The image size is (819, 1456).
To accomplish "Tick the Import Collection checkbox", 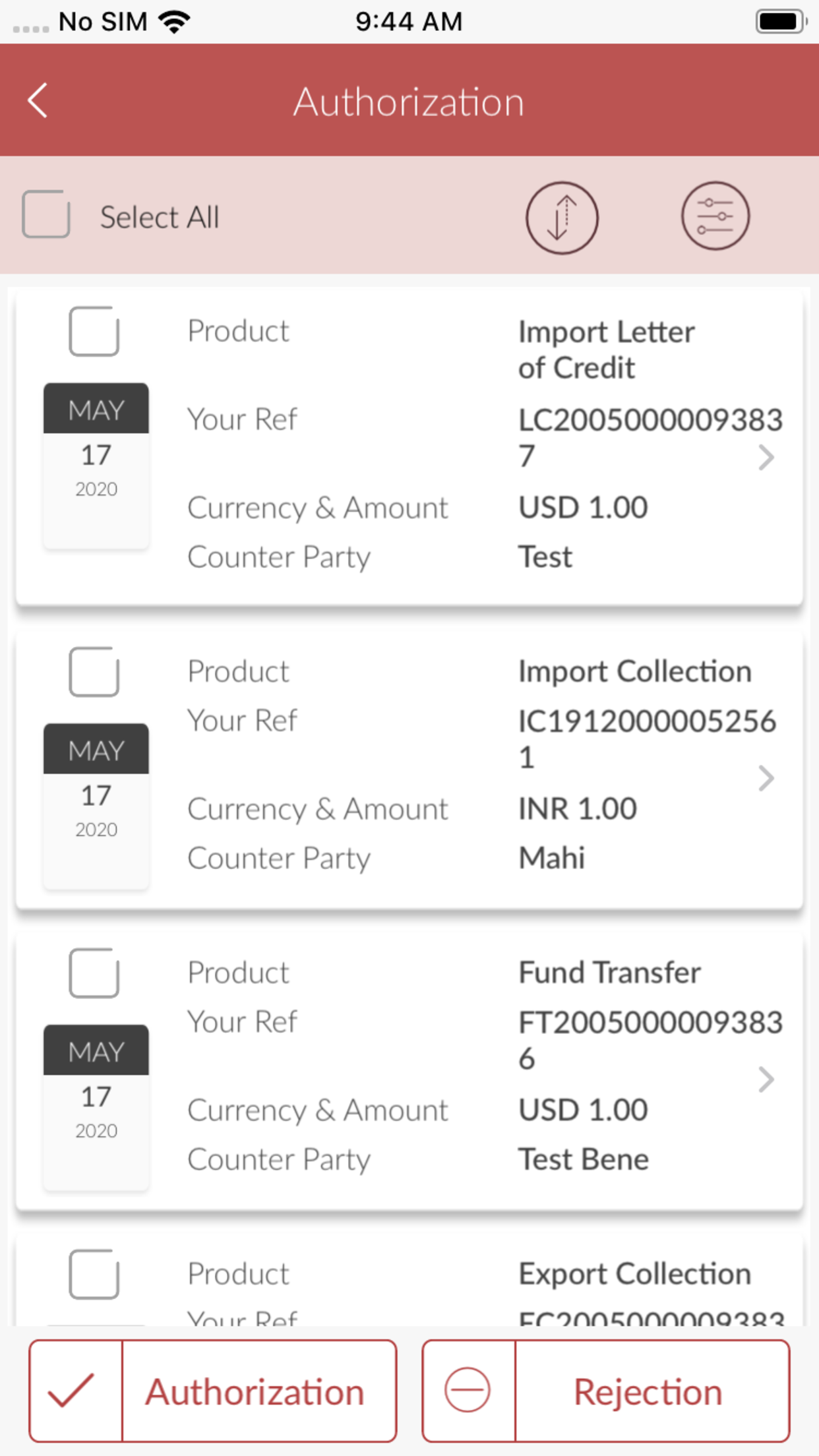I will click(x=94, y=672).
